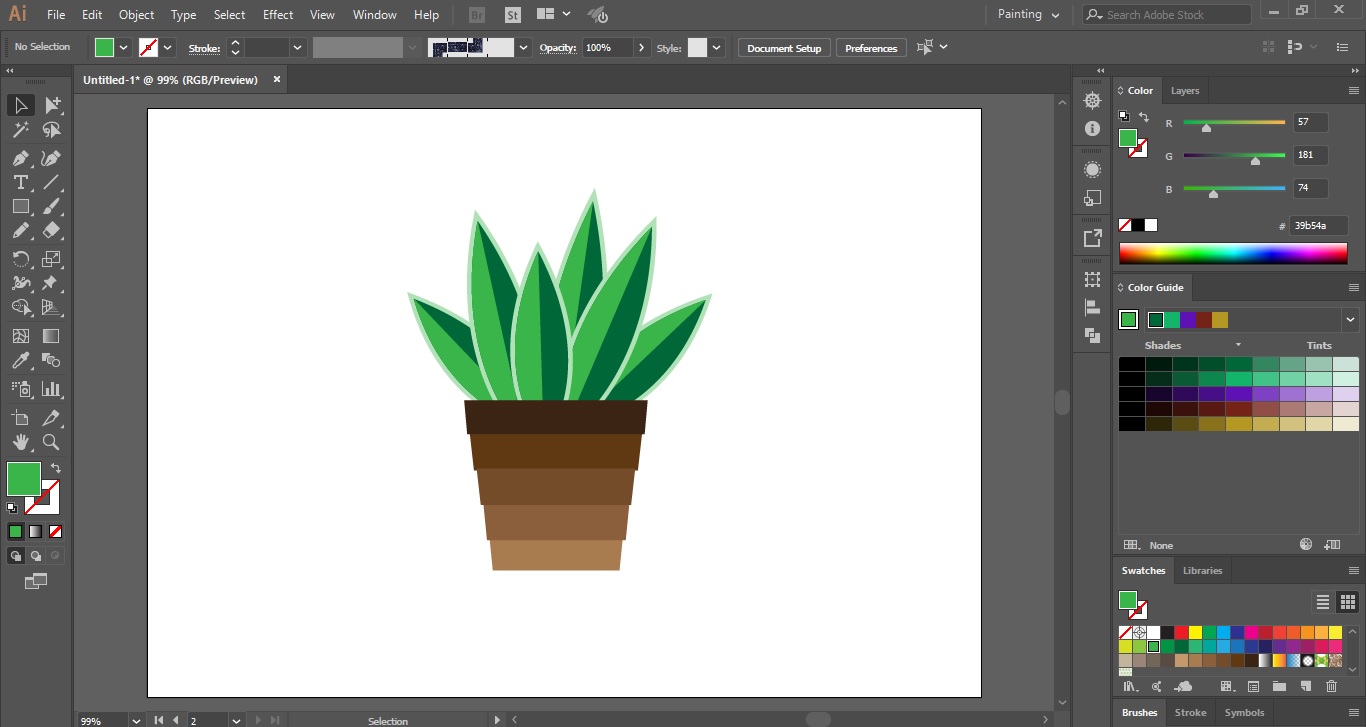Set stroke to None in the toolbar
Viewport: 1366px width, 727px height.
pyautogui.click(x=148, y=47)
